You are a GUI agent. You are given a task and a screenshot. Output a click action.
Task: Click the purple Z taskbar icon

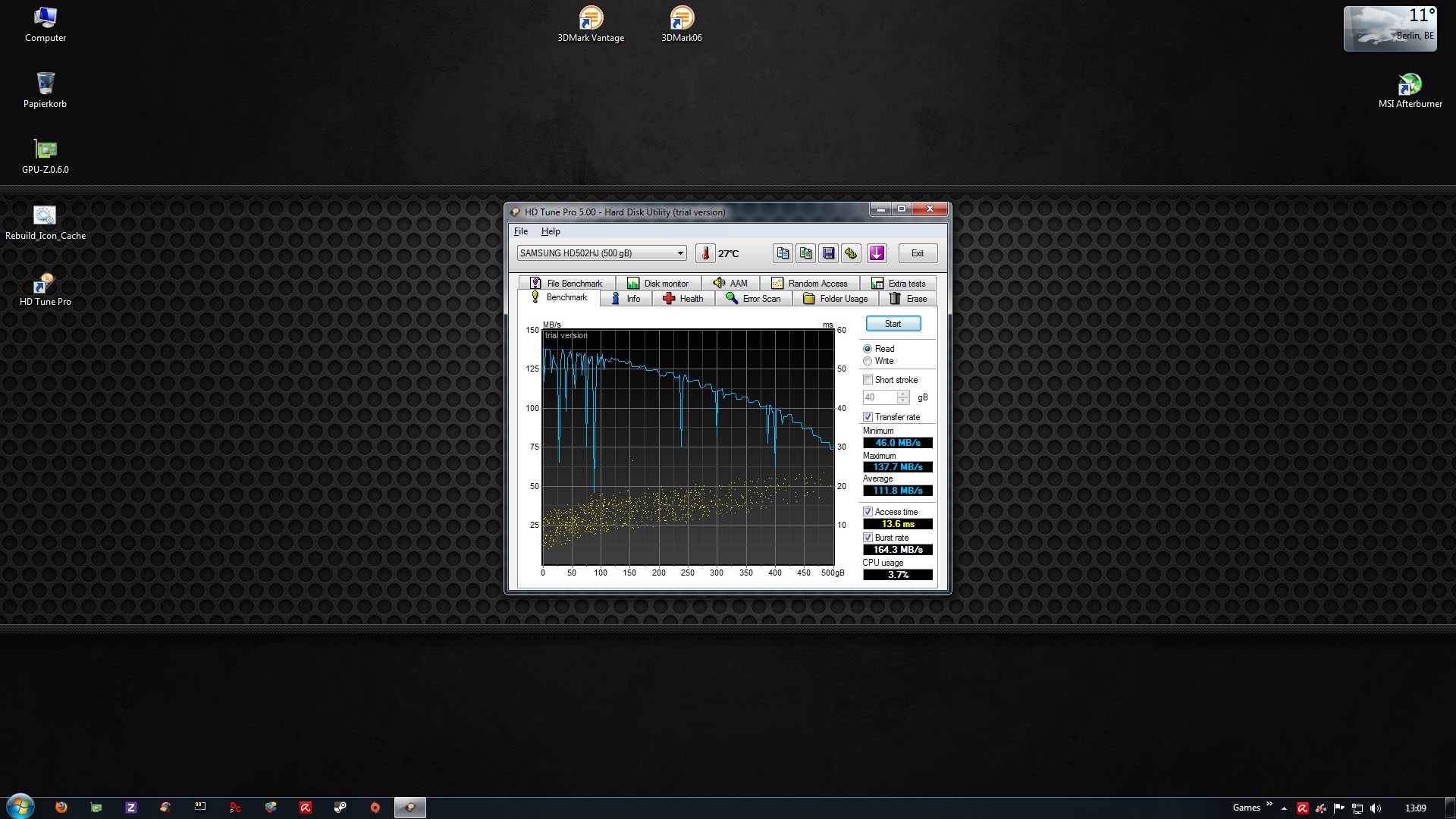click(x=131, y=808)
